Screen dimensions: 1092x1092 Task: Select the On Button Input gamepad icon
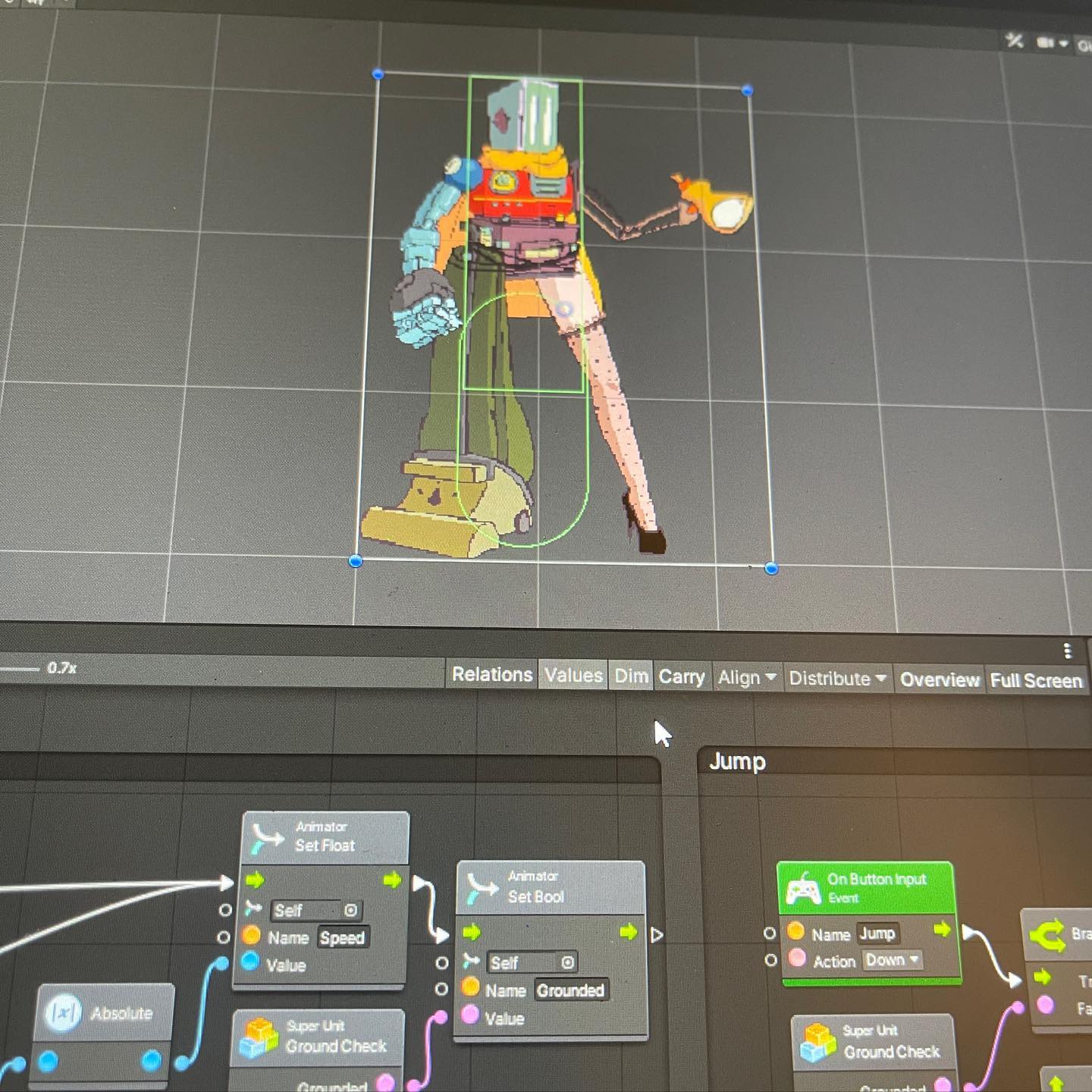(x=803, y=888)
